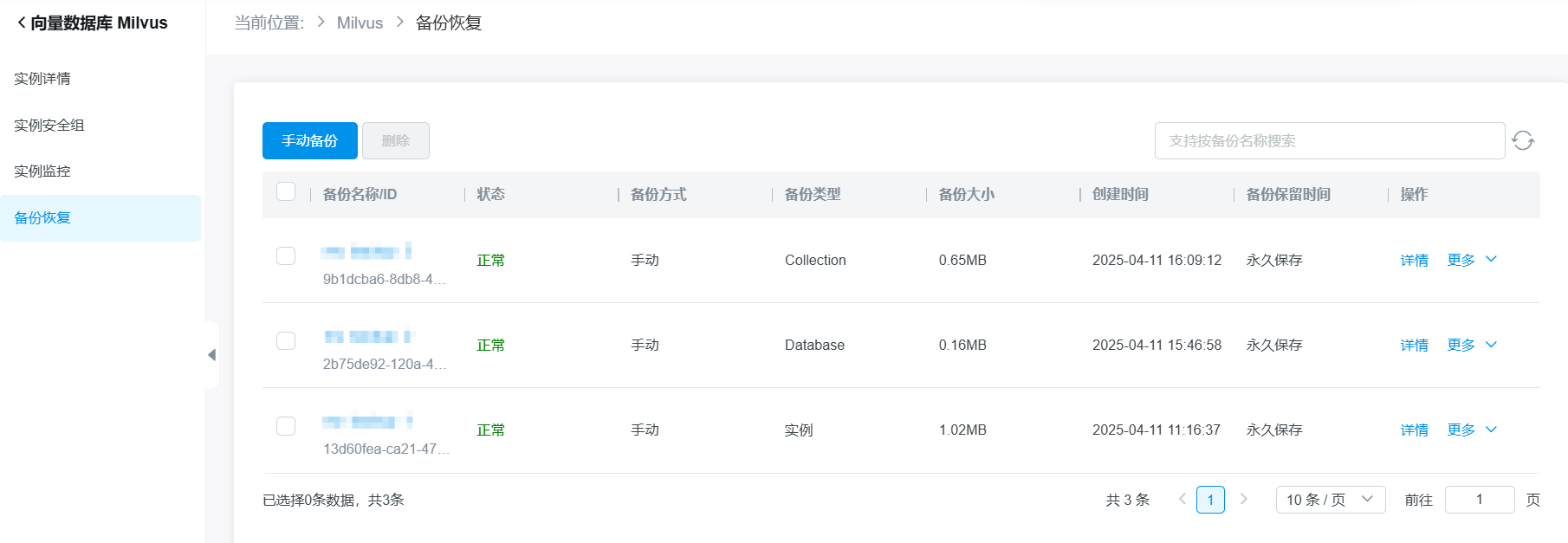1568x543 pixels.
Task: Click the 前往 page number input
Action: click(1479, 500)
